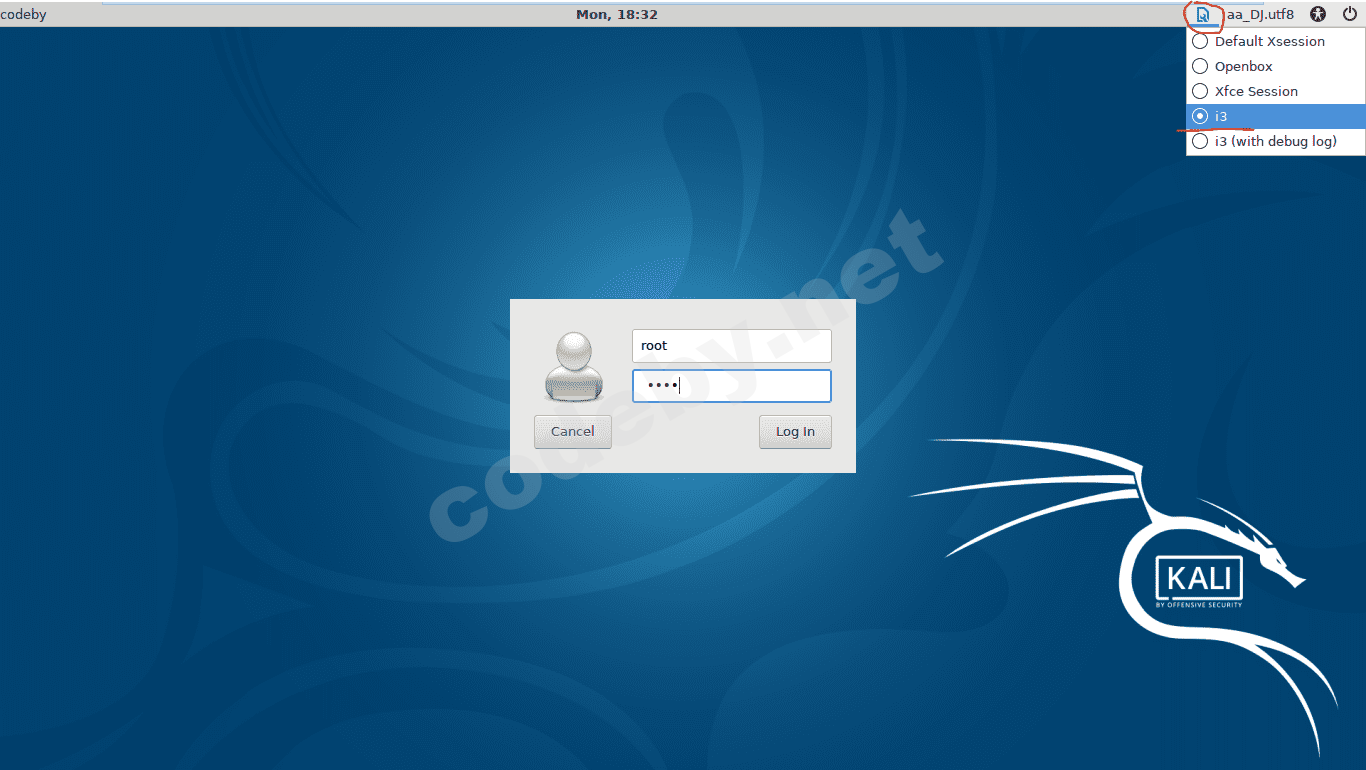Click the KALI text badge logo

click(1198, 581)
